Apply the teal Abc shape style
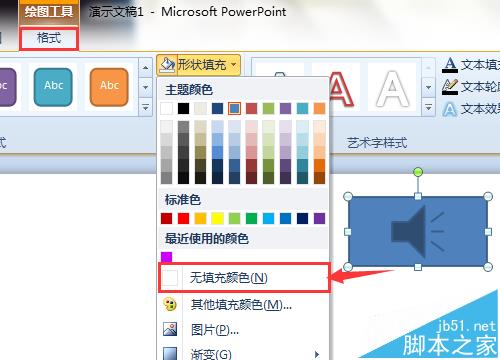Image resolution: width=500 pixels, height=360 pixels. tap(53, 87)
